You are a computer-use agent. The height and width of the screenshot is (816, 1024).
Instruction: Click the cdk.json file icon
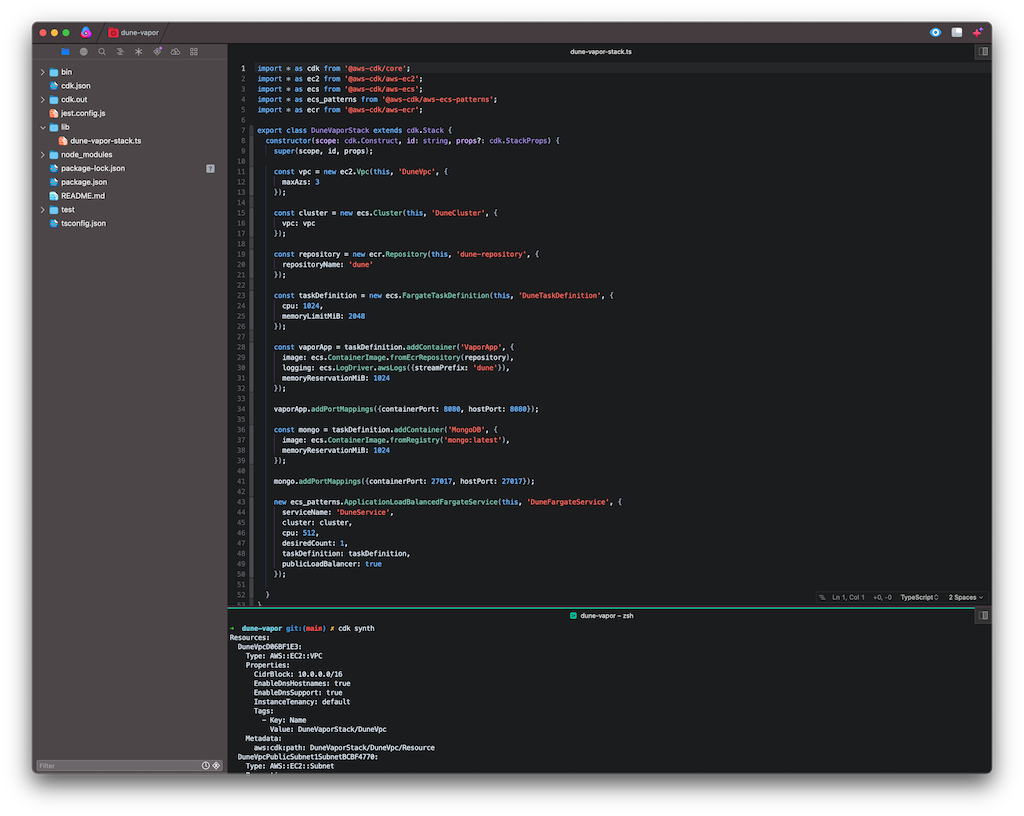tap(54, 86)
